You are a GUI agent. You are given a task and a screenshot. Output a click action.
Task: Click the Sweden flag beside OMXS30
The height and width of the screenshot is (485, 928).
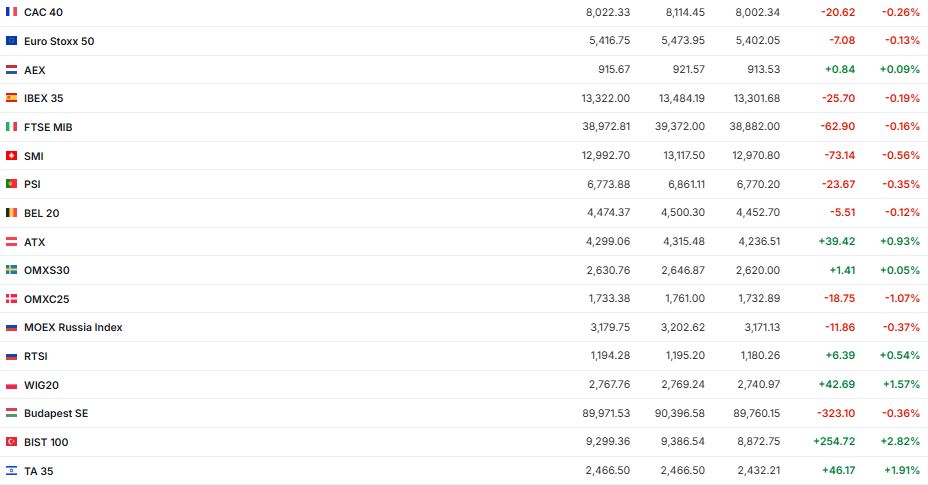pyautogui.click(x=11, y=270)
